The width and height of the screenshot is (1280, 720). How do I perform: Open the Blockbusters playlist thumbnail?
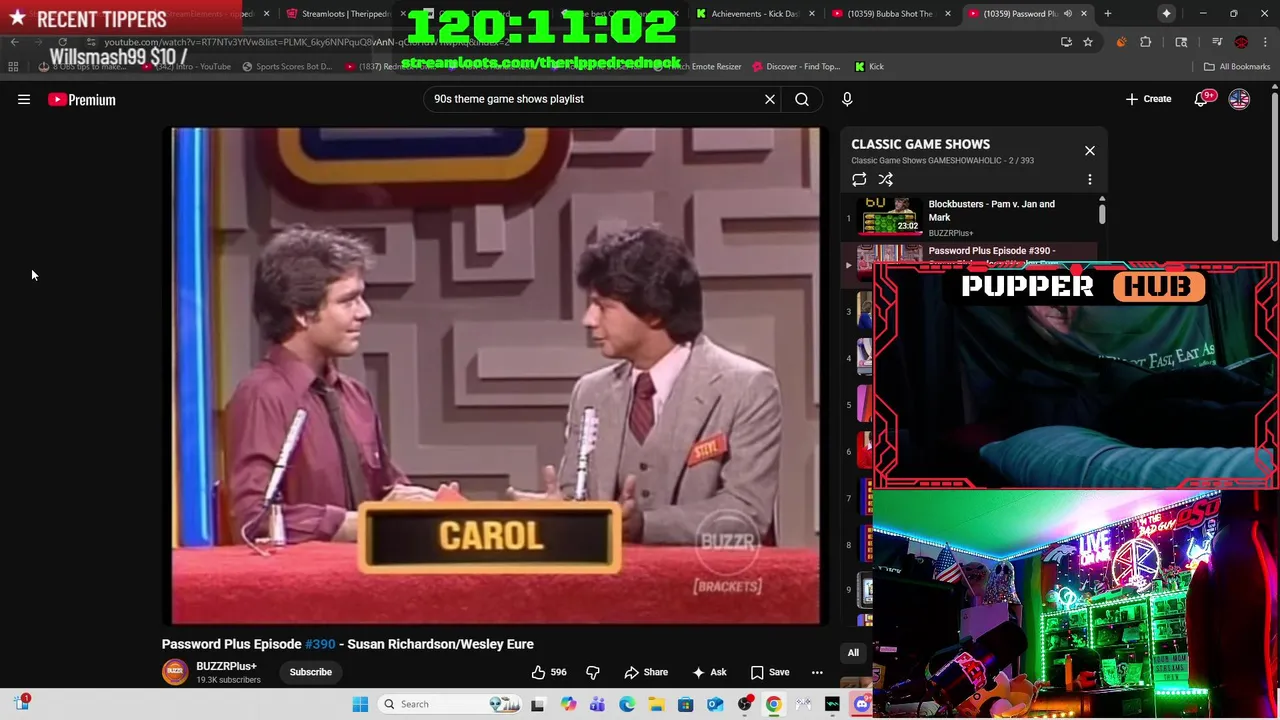click(890, 215)
